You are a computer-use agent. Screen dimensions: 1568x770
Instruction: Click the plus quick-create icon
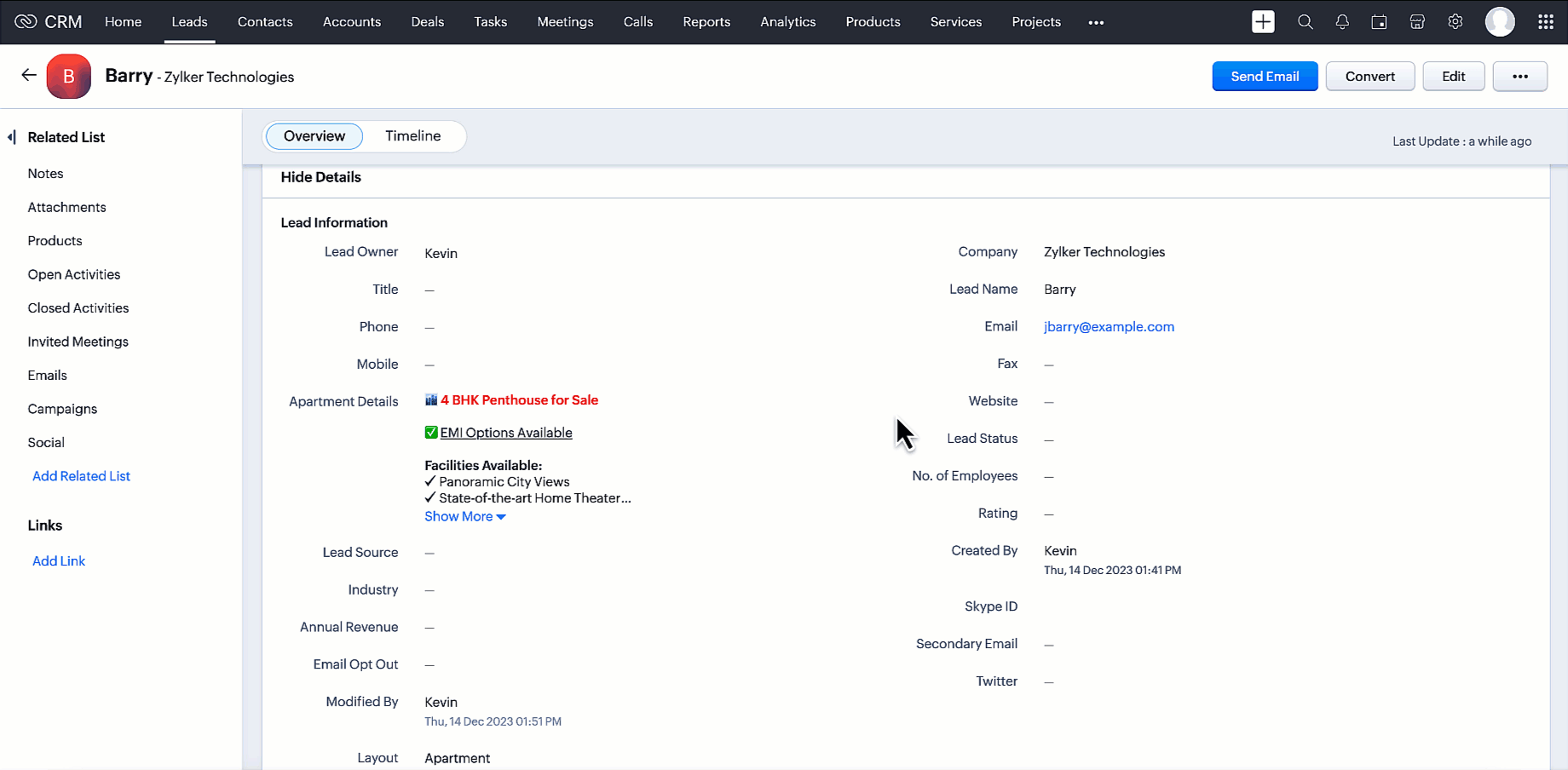1263,22
